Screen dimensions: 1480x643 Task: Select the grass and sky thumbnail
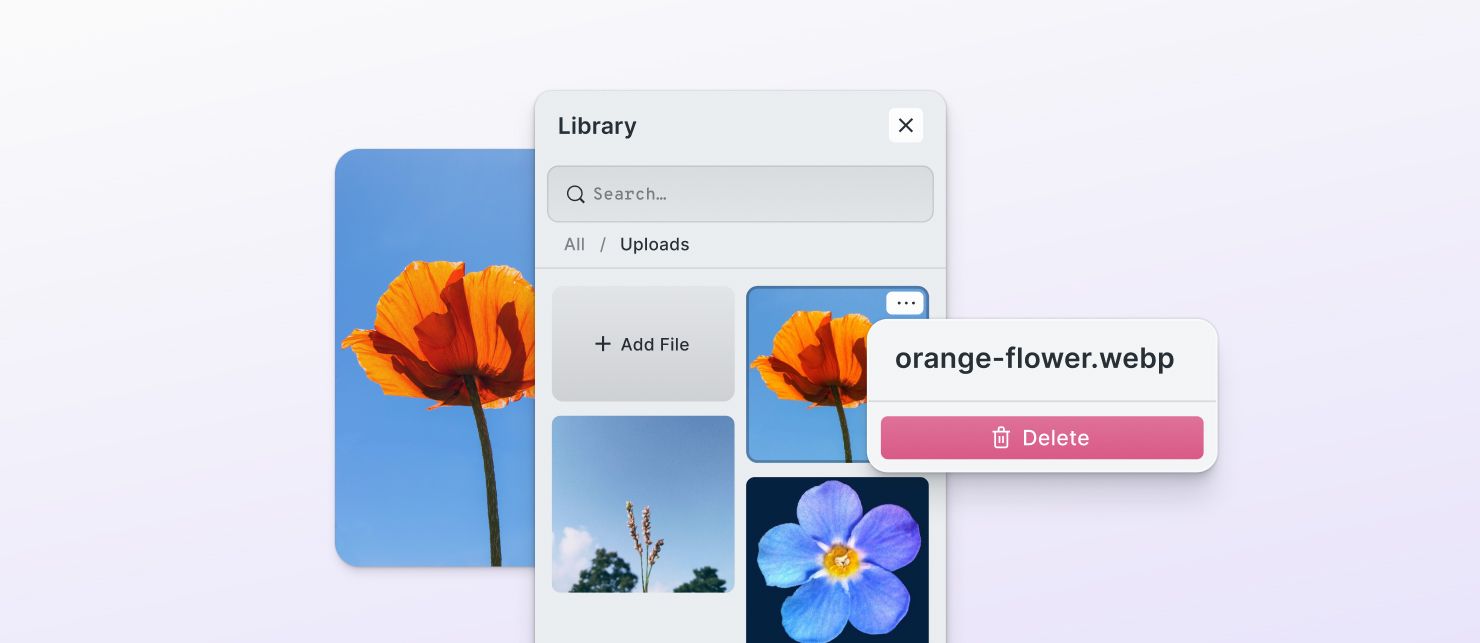(643, 504)
